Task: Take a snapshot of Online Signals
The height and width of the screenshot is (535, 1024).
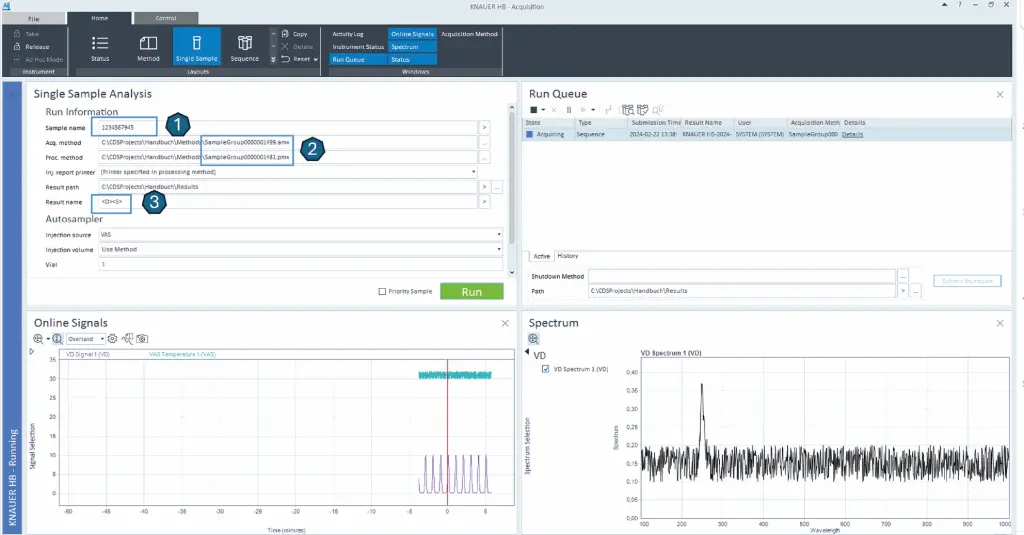Action: coord(142,339)
